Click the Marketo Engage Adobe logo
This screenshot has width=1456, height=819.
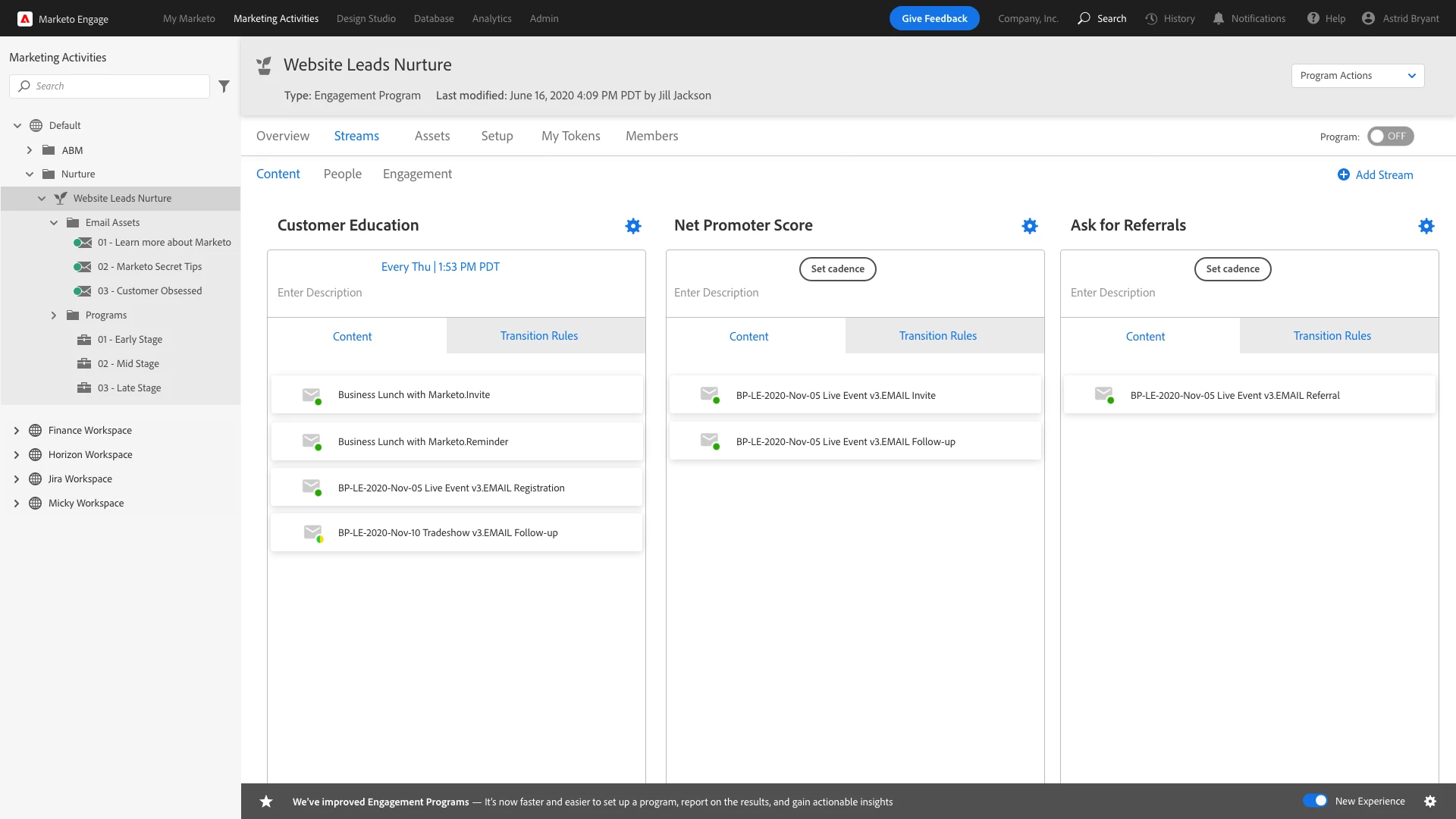tap(25, 19)
